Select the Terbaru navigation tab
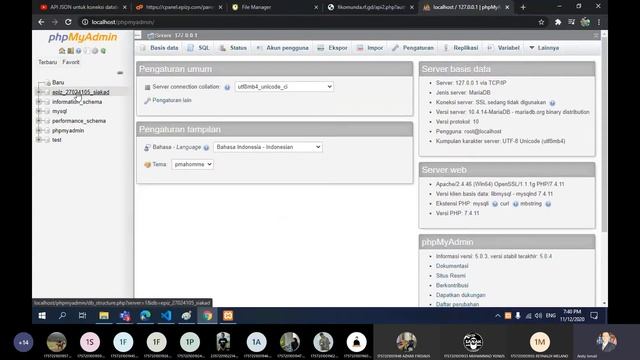The height and width of the screenshot is (360, 640). [x=48, y=62]
